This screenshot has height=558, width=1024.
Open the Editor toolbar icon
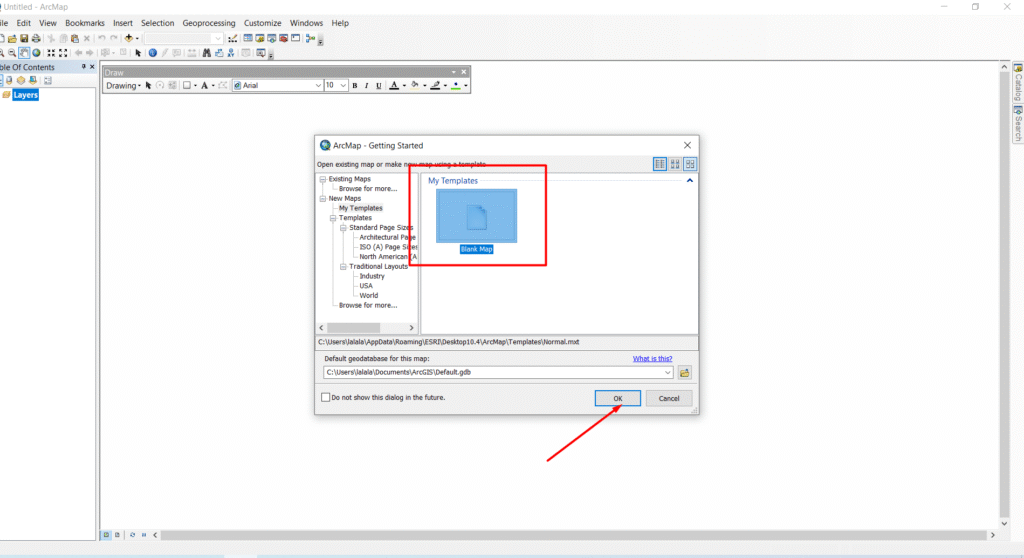pyautogui.click(x=232, y=39)
